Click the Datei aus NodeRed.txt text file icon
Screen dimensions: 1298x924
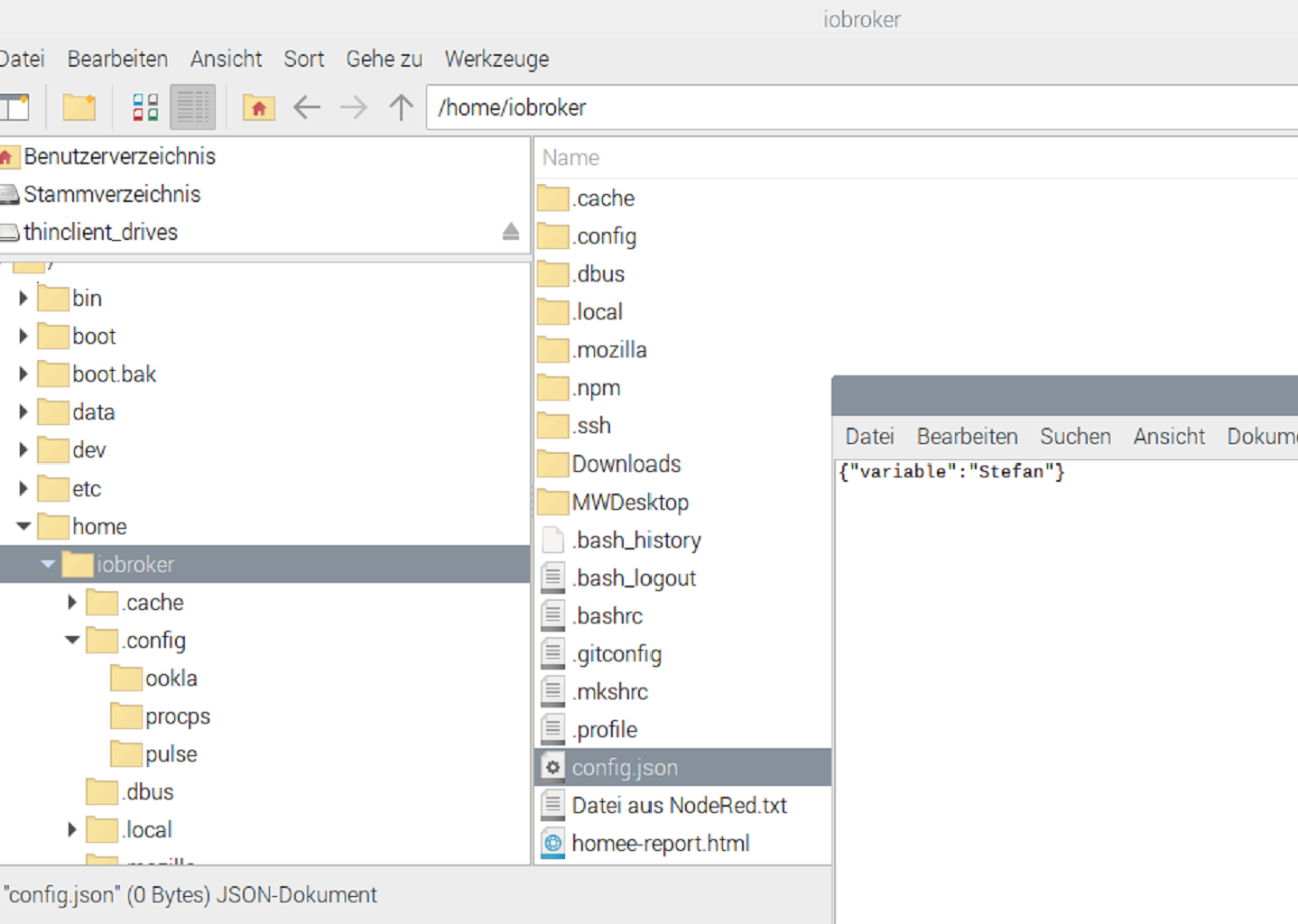click(x=553, y=805)
